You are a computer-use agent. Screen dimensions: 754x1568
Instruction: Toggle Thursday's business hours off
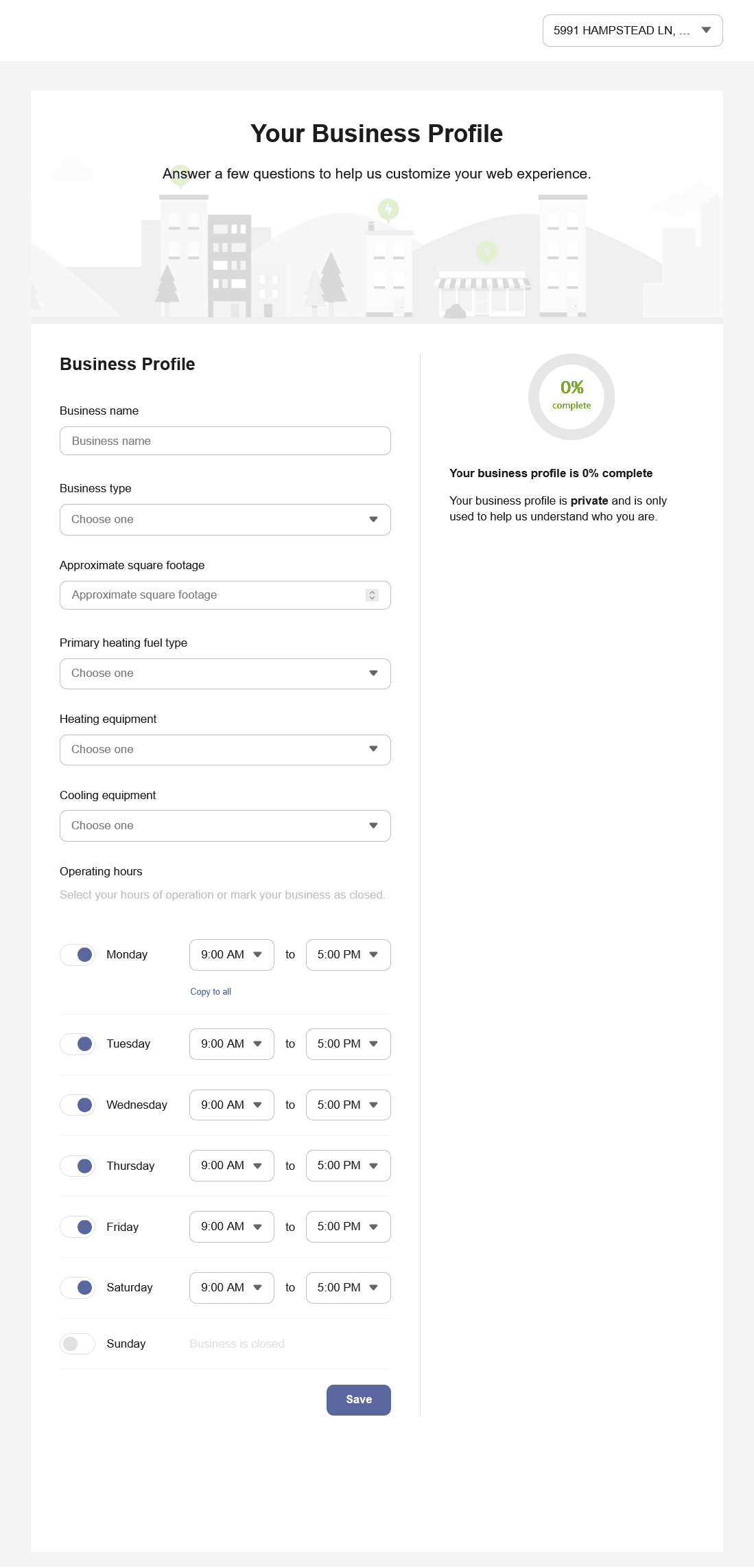(78, 1165)
